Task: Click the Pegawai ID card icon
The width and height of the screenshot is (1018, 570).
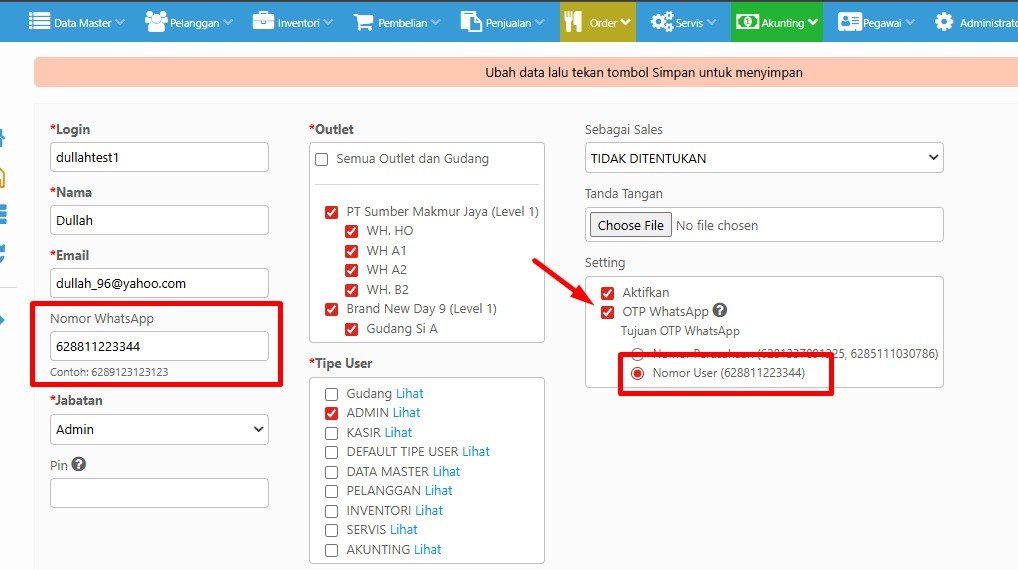Action: 850,21
